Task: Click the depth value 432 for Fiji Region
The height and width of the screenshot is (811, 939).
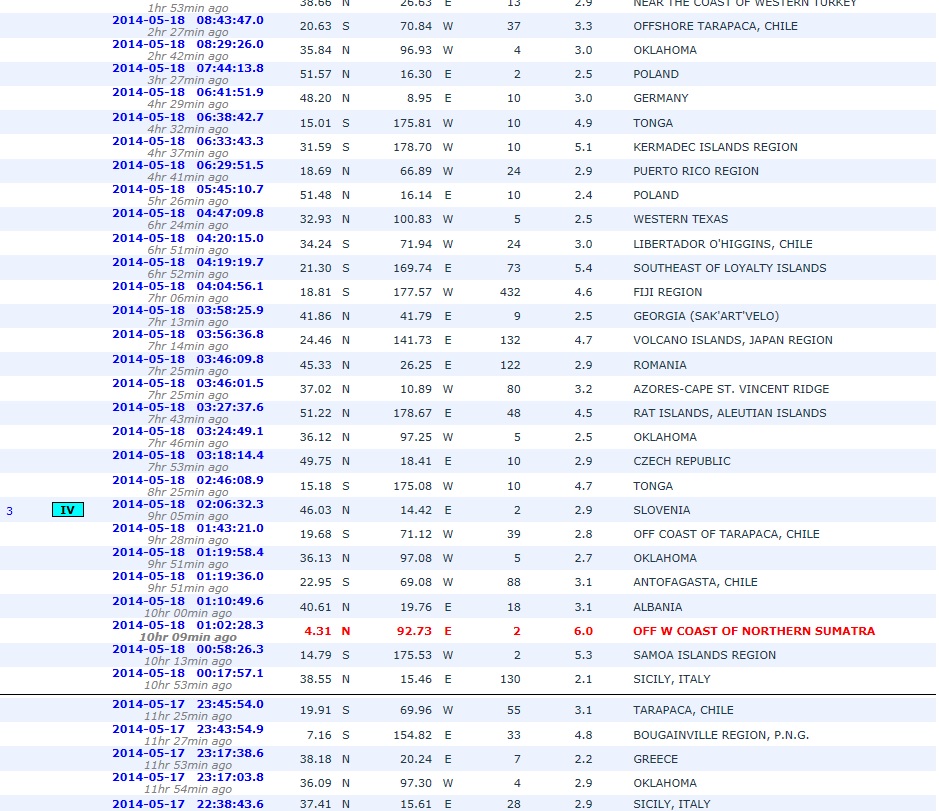Action: click(x=510, y=292)
